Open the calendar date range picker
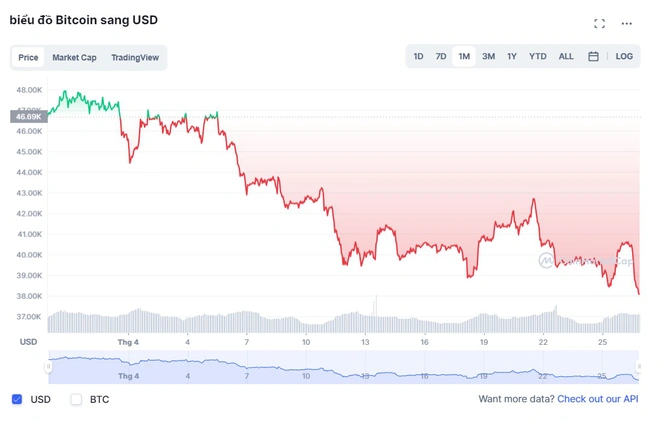Screen dimensions: 660x421 pyautogui.click(x=593, y=57)
